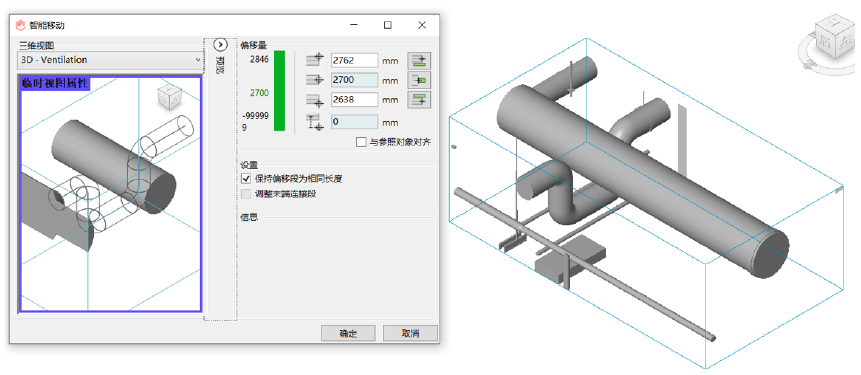Maximize the 智能移动 dialog window
861x375 pixels.
388,25
